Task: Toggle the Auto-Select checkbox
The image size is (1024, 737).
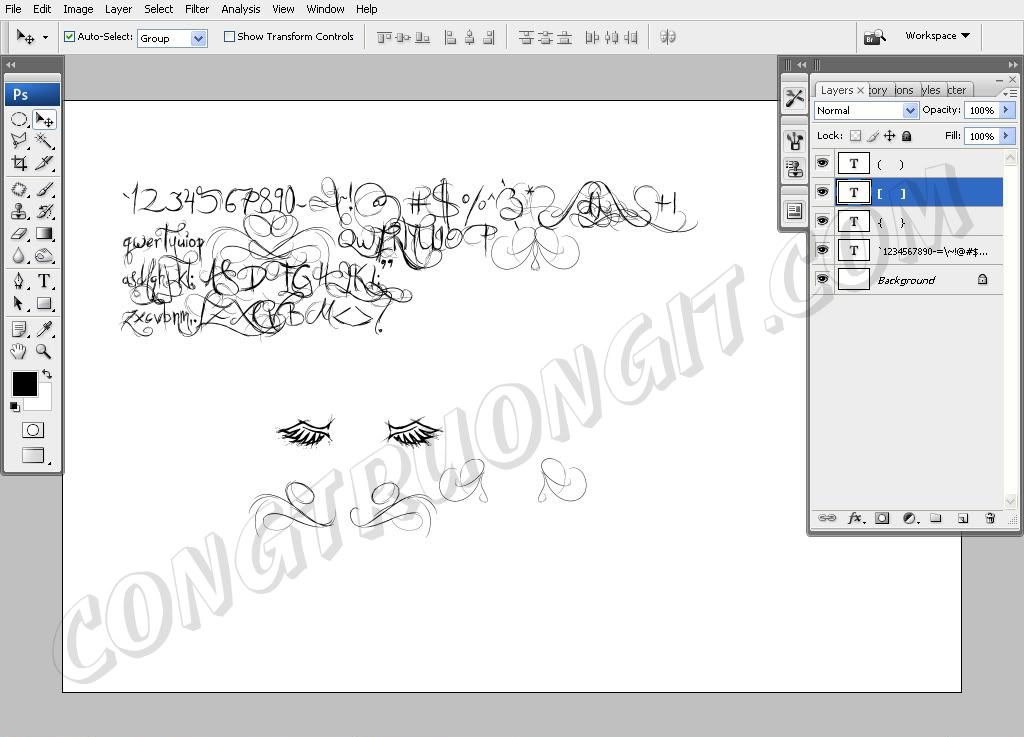Action: pos(70,37)
